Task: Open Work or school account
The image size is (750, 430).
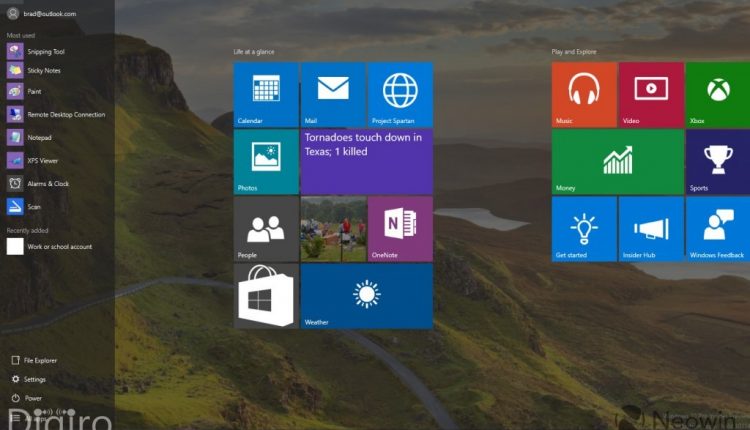Action: [x=50, y=246]
